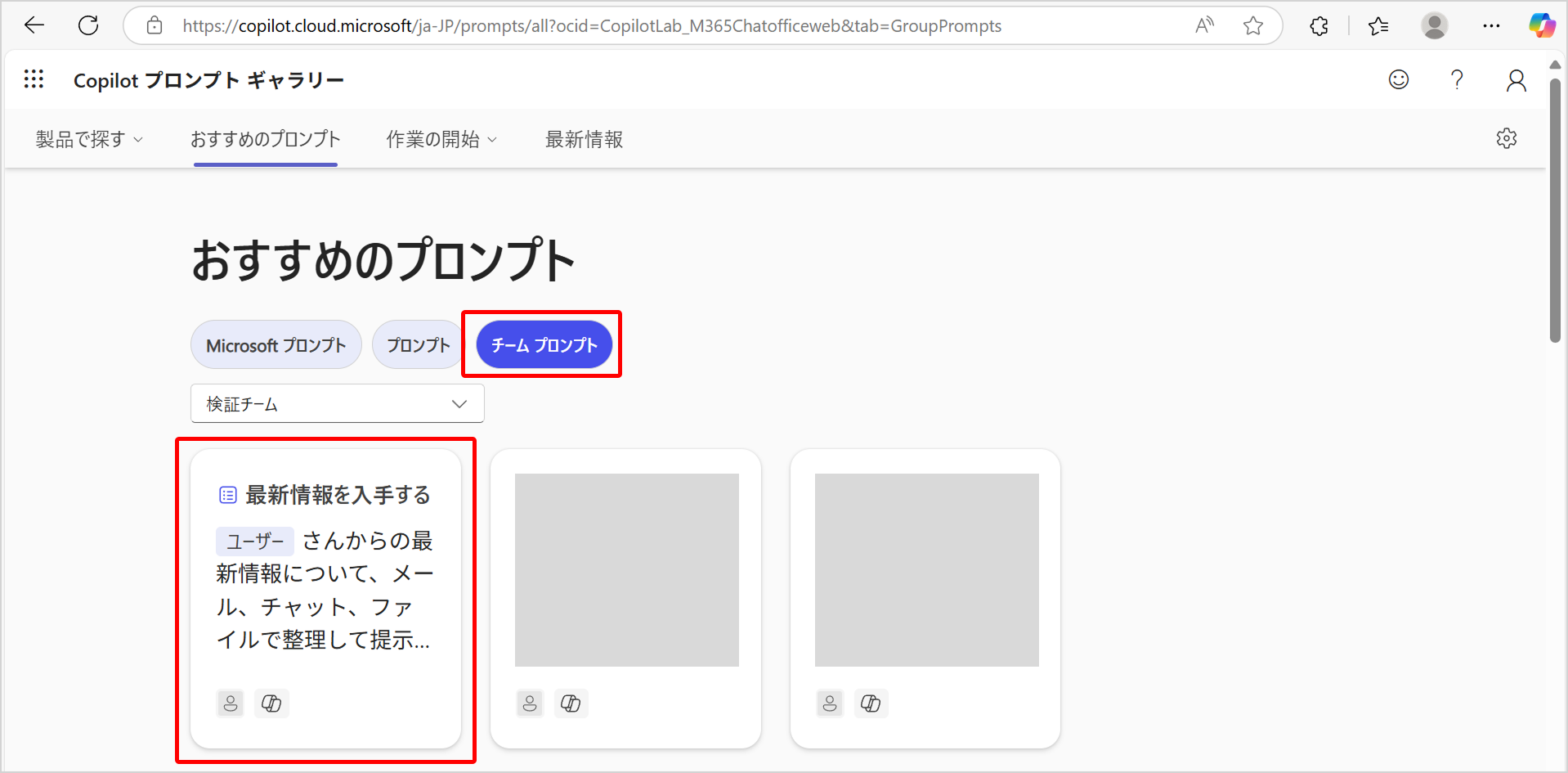Open account person icon in header
Screen dimensions: 1568x773
point(1516,80)
